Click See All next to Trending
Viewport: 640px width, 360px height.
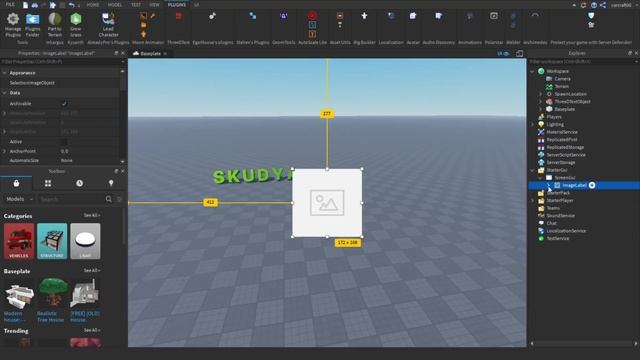92,330
